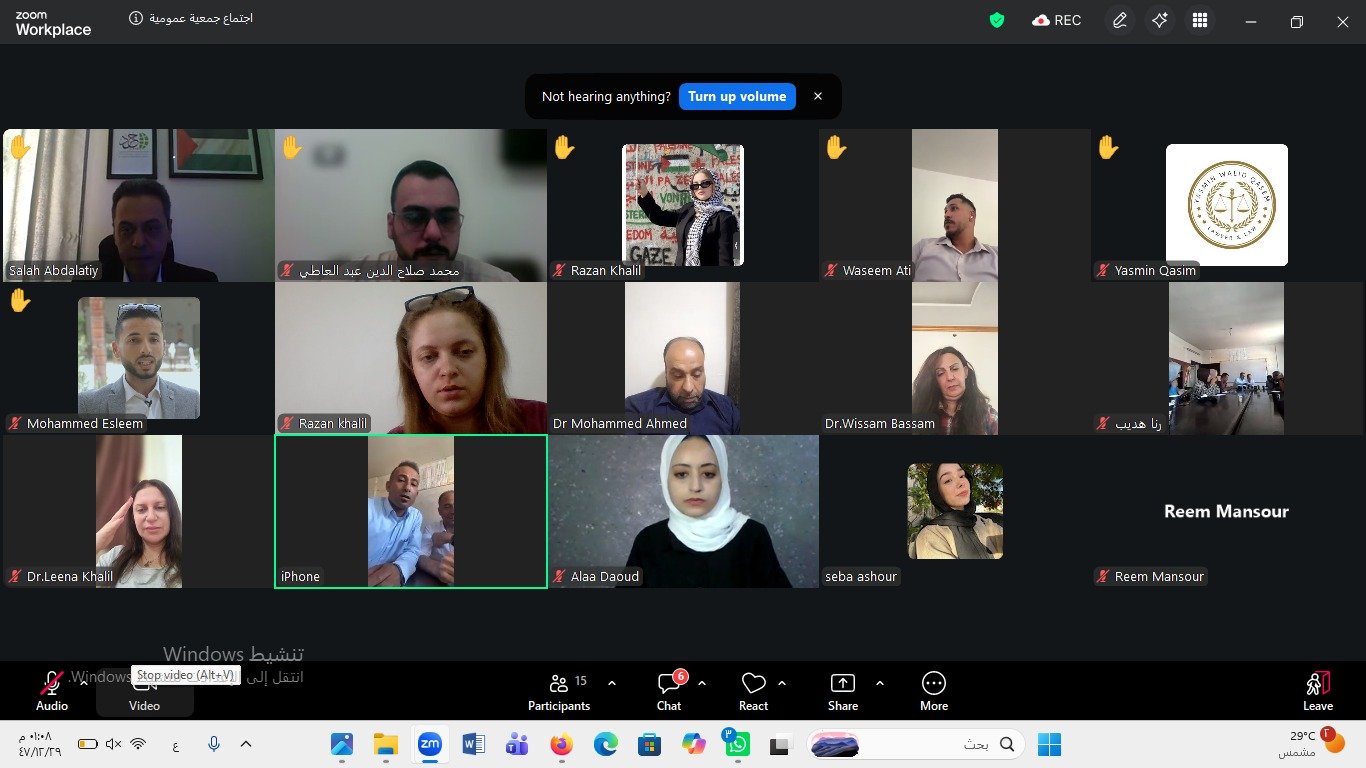This screenshot has width=1366, height=768.
Task: Click the taskbar volume muted icon
Action: (x=113, y=744)
